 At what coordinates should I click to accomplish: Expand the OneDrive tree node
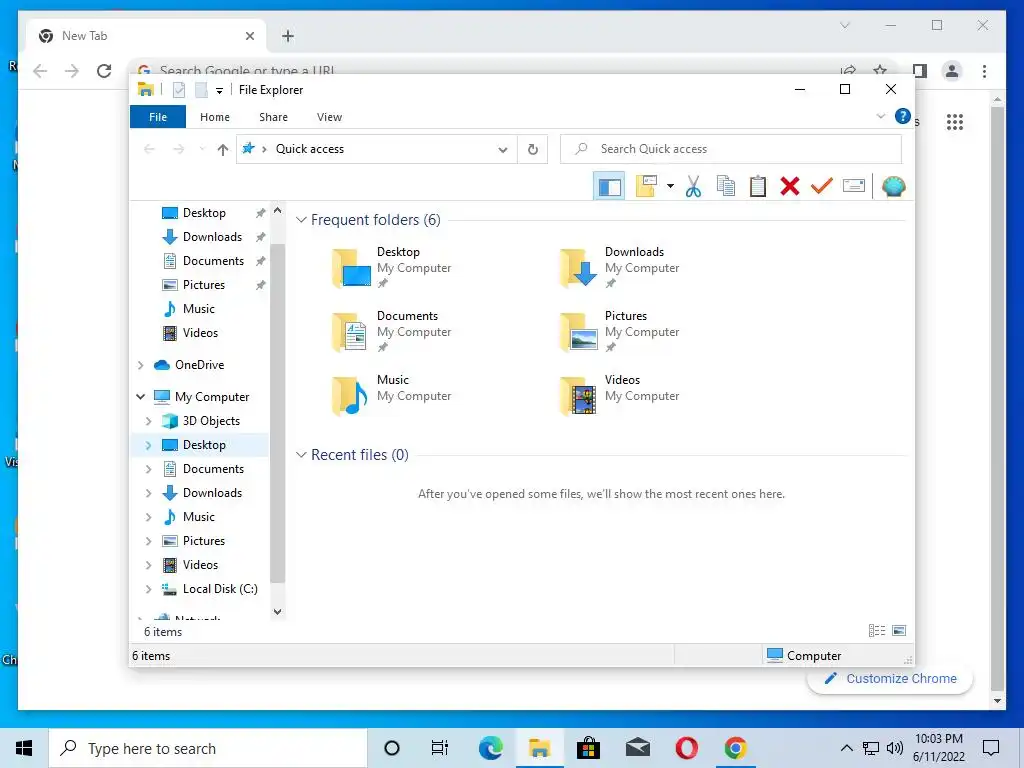(x=140, y=365)
